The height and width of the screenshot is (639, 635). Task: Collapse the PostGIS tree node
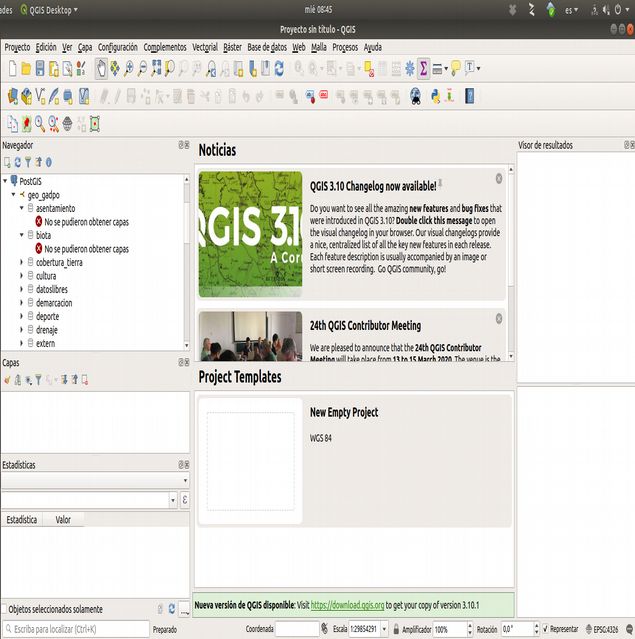(x=5, y=181)
